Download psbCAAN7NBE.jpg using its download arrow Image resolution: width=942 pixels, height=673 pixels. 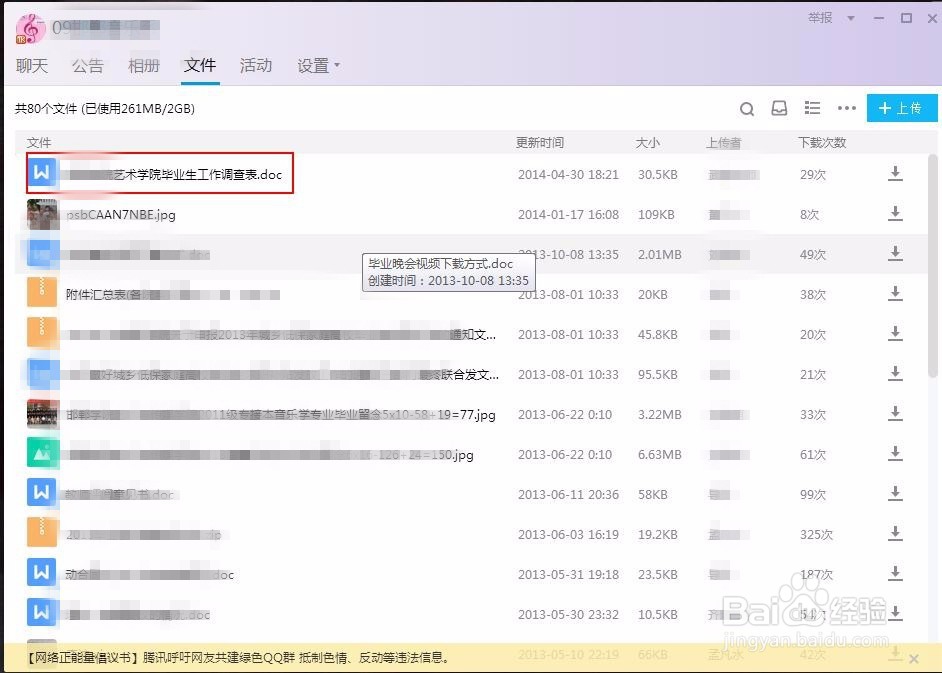coord(895,213)
